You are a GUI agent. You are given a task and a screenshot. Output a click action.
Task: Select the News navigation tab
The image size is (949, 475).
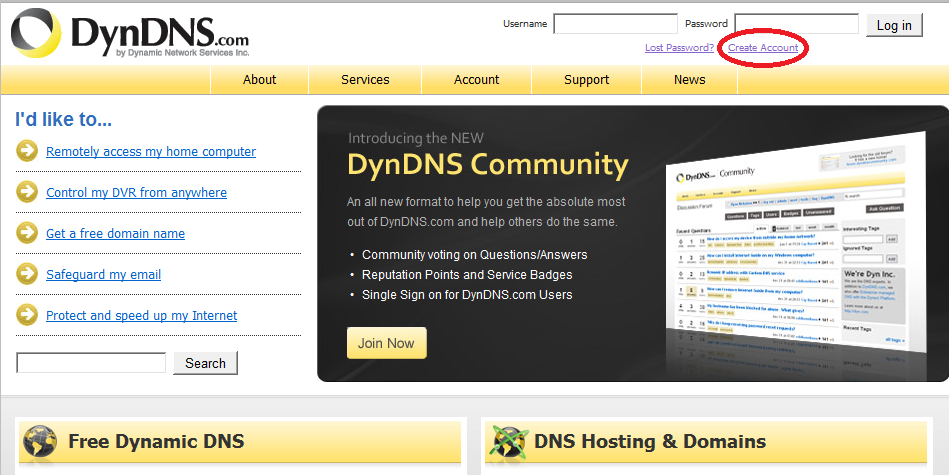coord(689,80)
